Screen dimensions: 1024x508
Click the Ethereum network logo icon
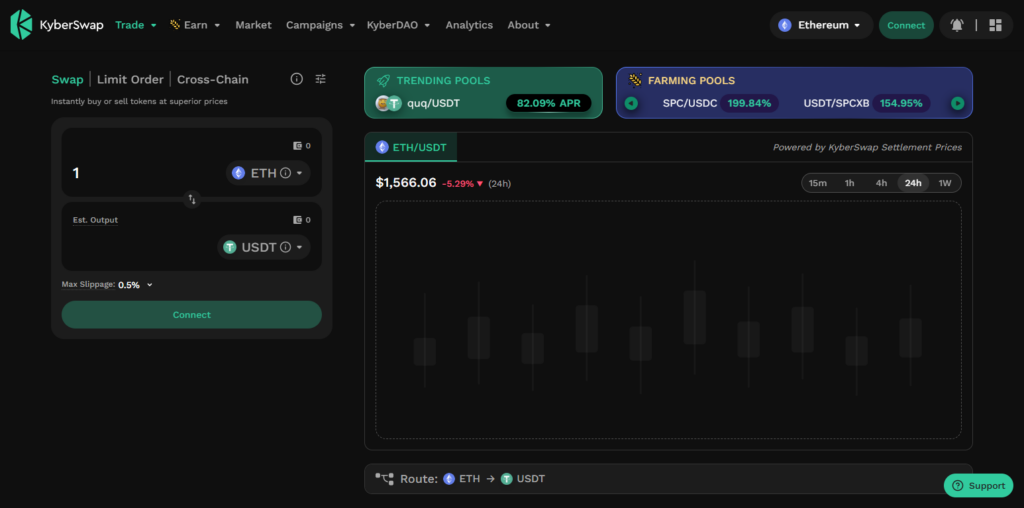point(784,25)
